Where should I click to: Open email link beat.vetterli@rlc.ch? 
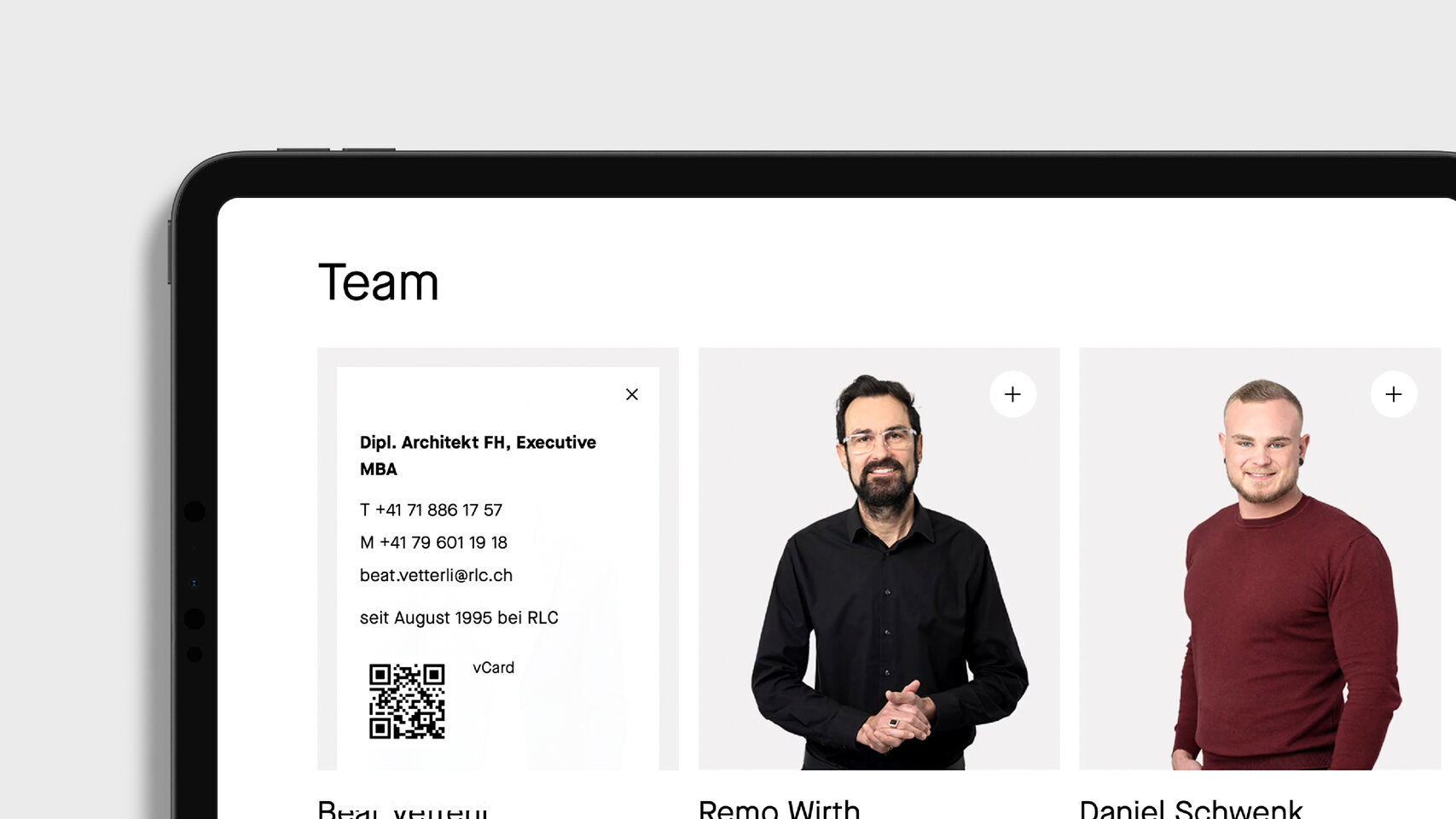point(436,576)
